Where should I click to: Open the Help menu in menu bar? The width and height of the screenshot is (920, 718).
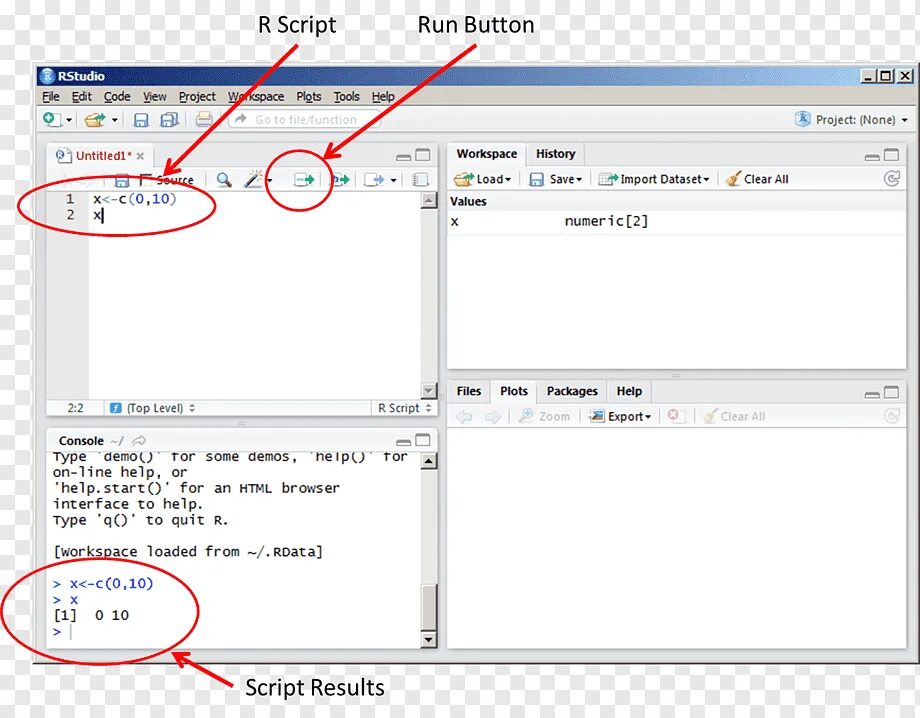pos(383,96)
